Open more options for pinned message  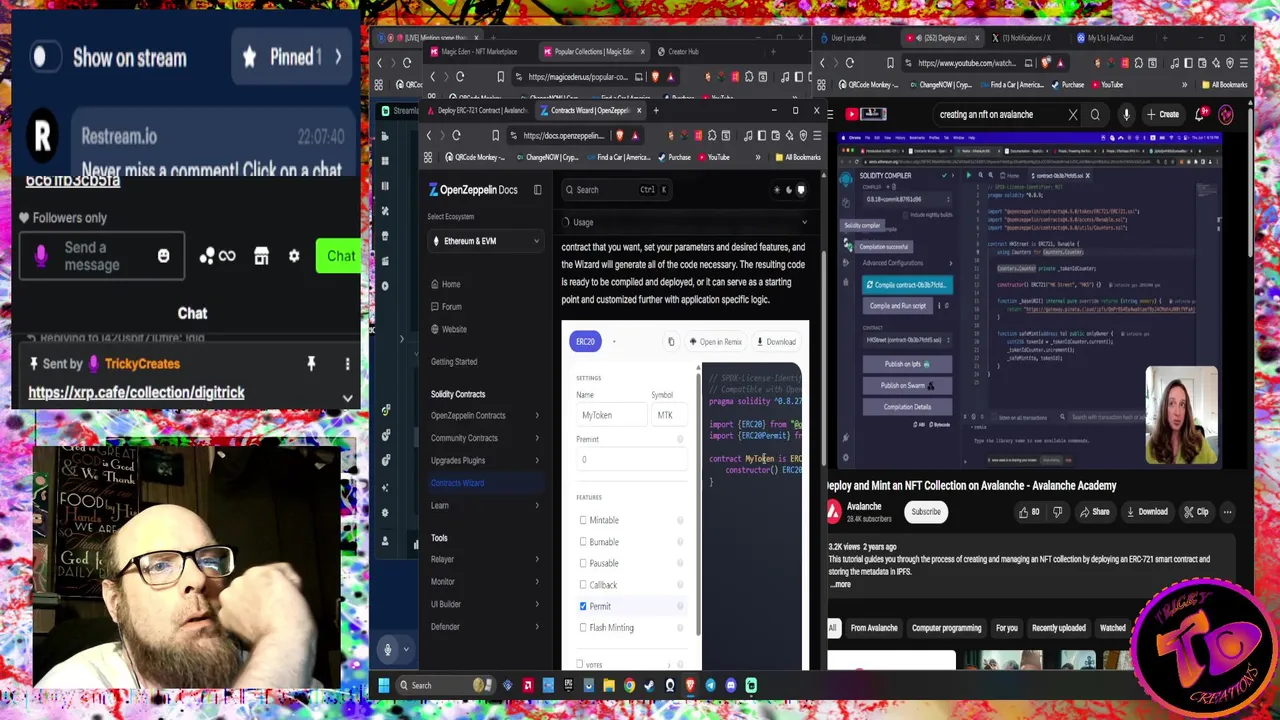(x=347, y=364)
